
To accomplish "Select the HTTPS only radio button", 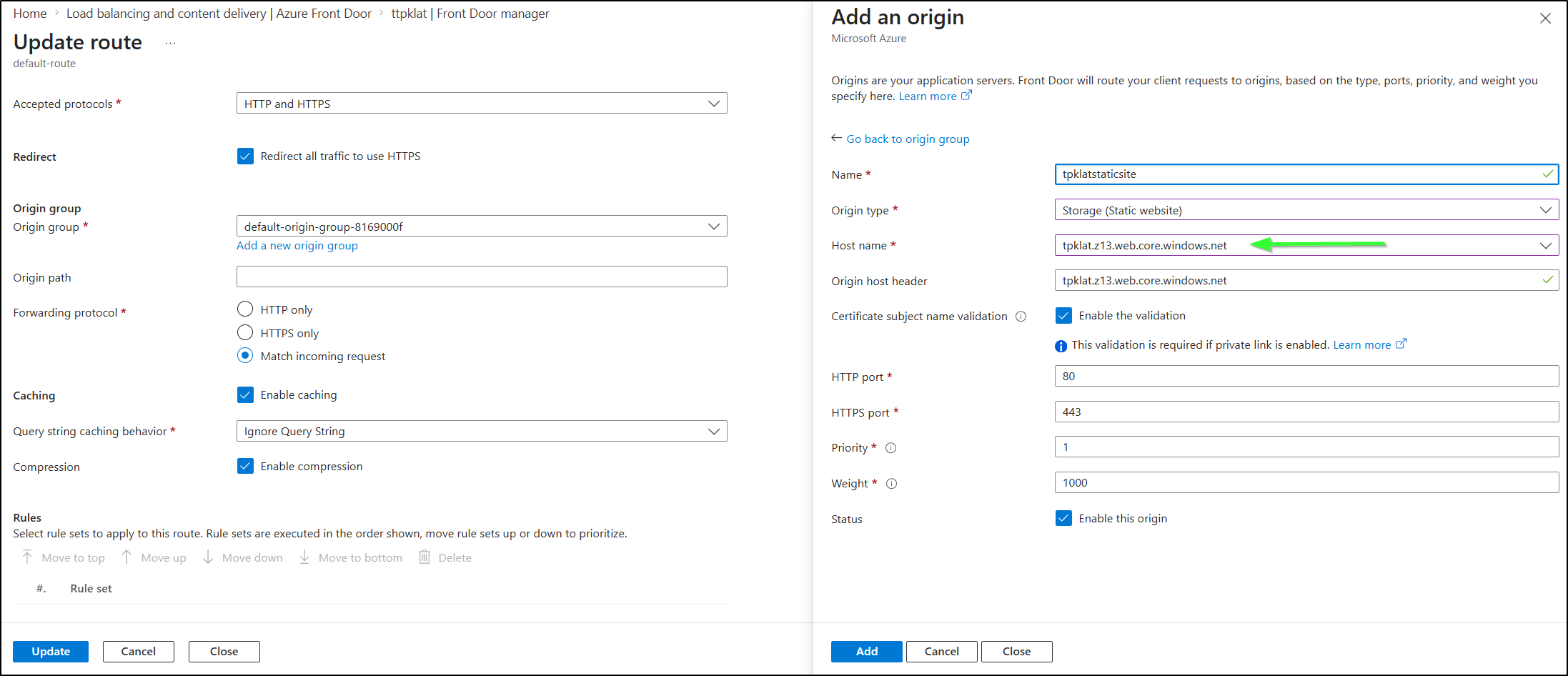I will pyautogui.click(x=245, y=333).
